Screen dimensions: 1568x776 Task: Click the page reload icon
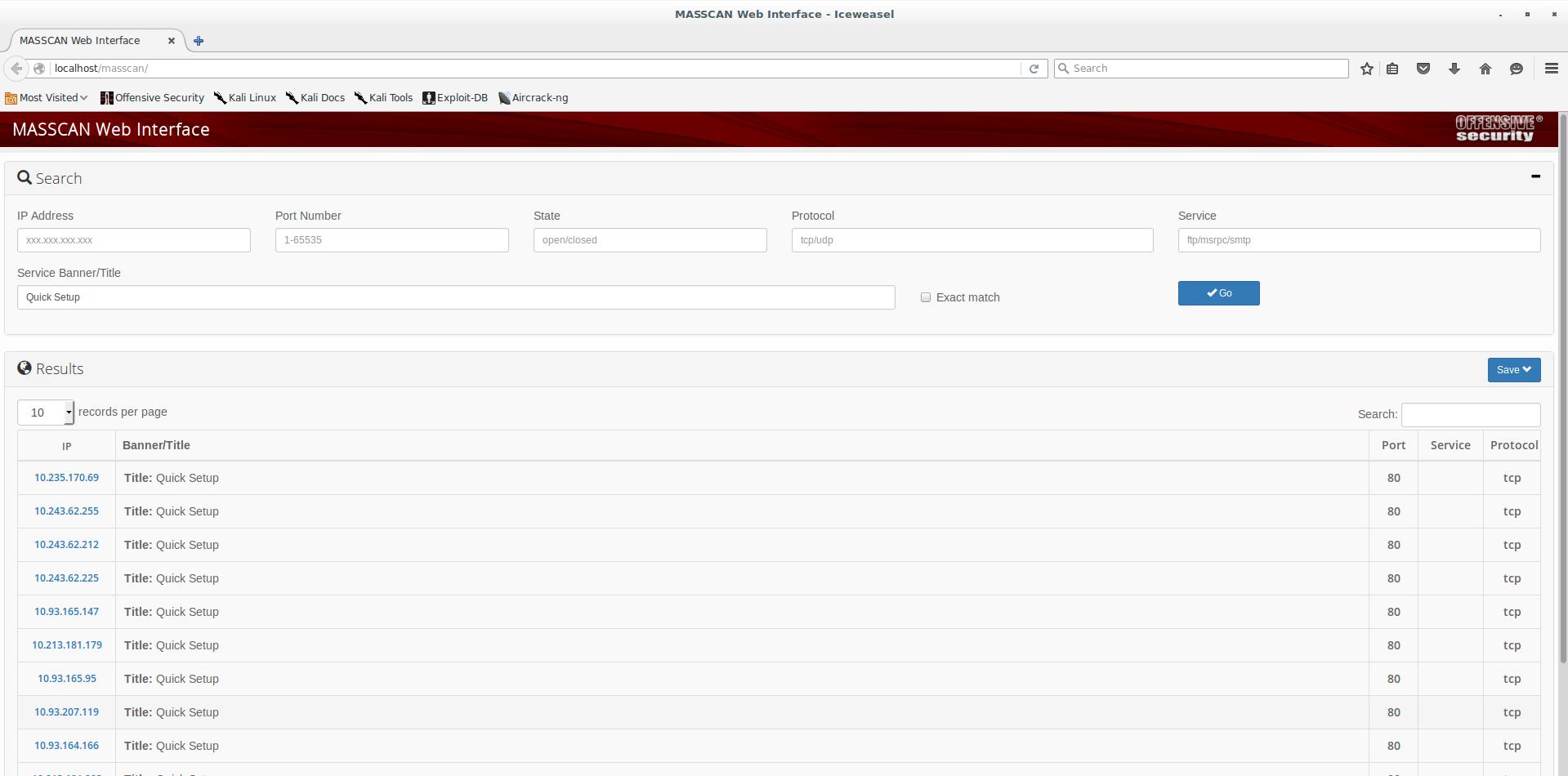[x=1034, y=69]
